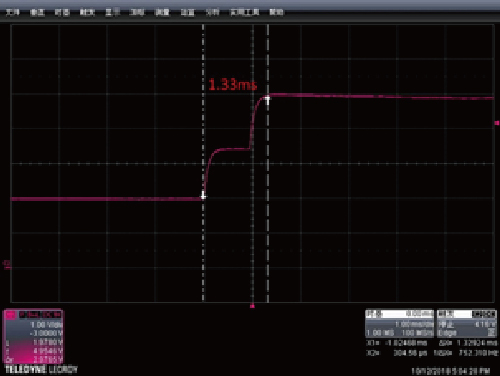The width and height of the screenshot is (500, 376).
Task: Open the C1 channel descriptor box
Action: point(33,337)
